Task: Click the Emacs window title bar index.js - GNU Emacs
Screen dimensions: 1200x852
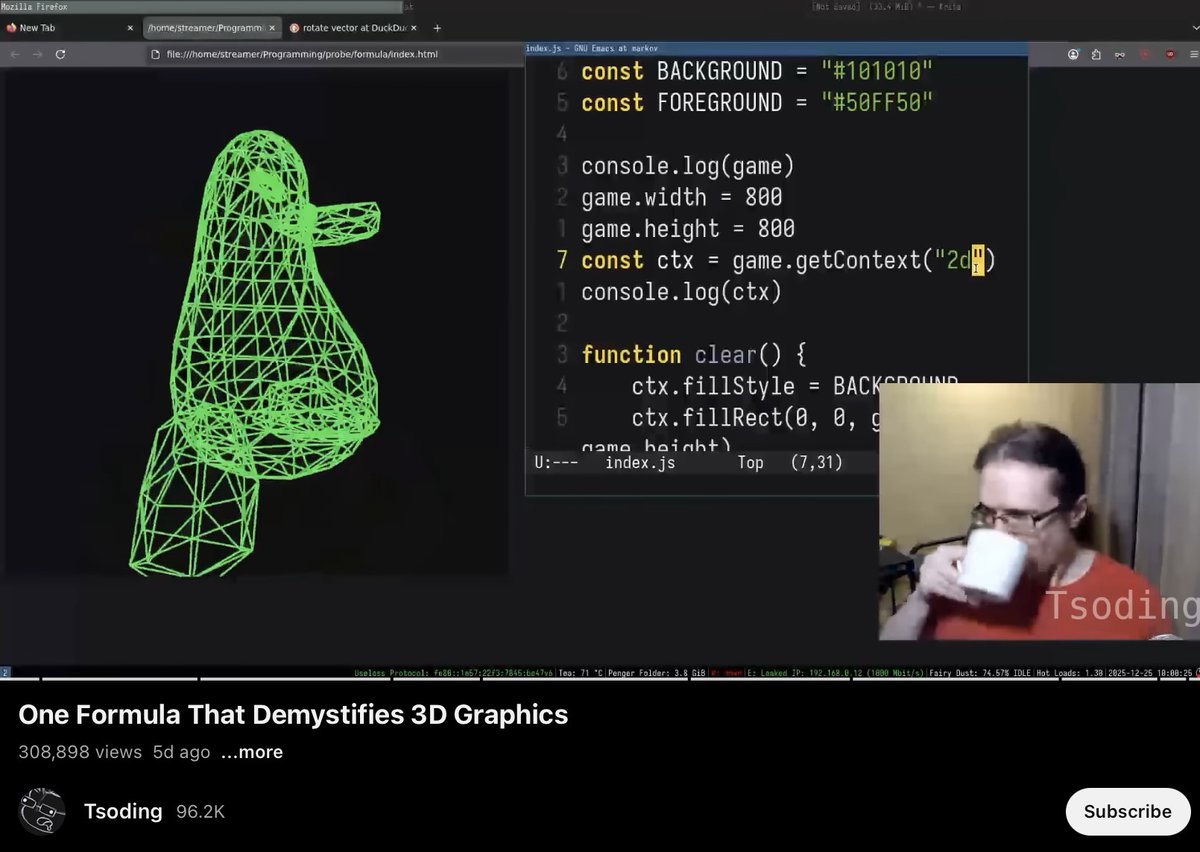Action: (x=776, y=48)
